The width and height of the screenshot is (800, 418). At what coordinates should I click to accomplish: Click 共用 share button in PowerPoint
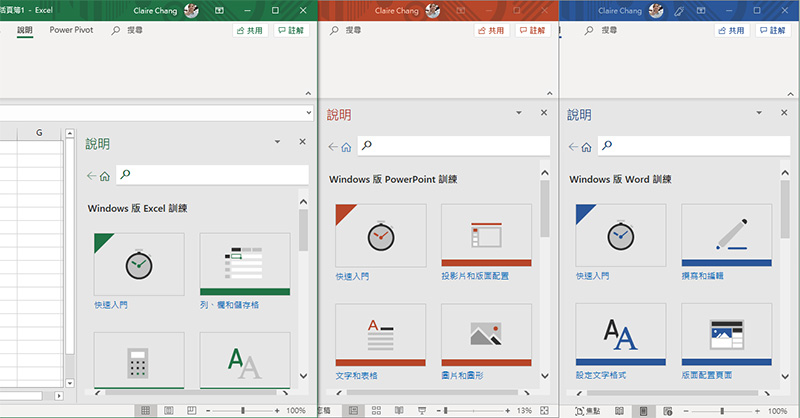point(491,31)
